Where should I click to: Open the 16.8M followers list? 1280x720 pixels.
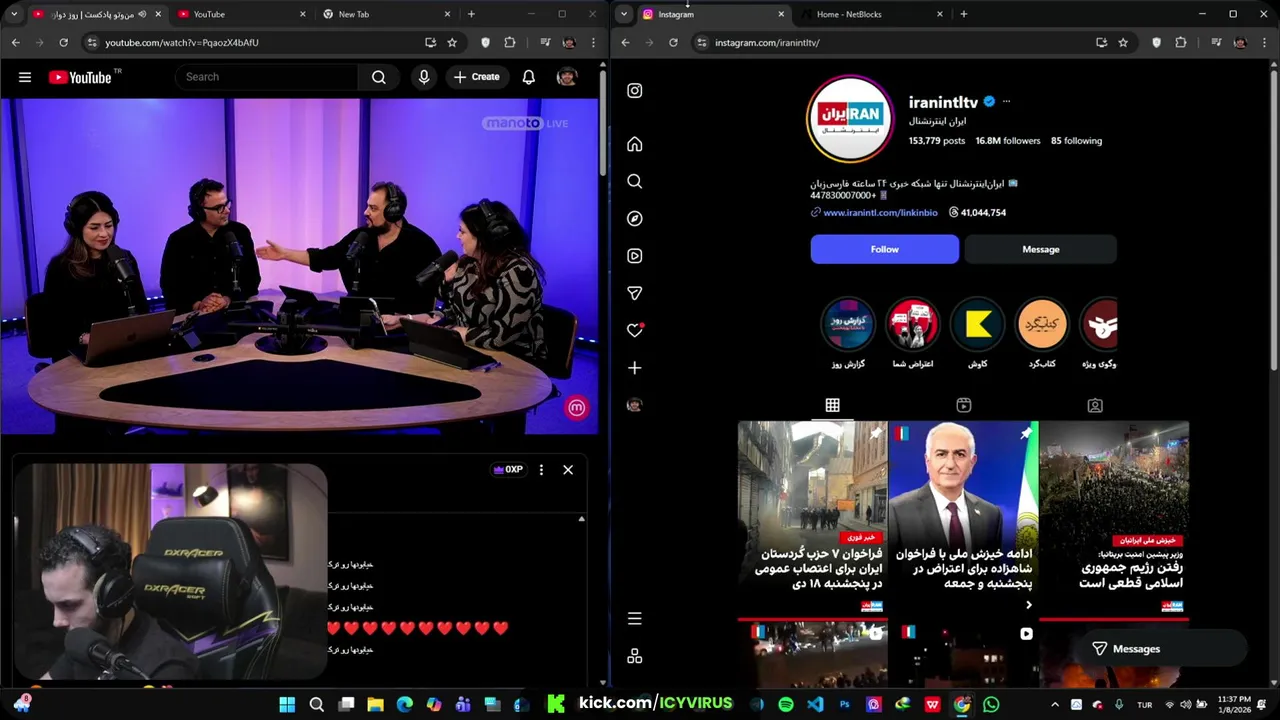click(1008, 141)
